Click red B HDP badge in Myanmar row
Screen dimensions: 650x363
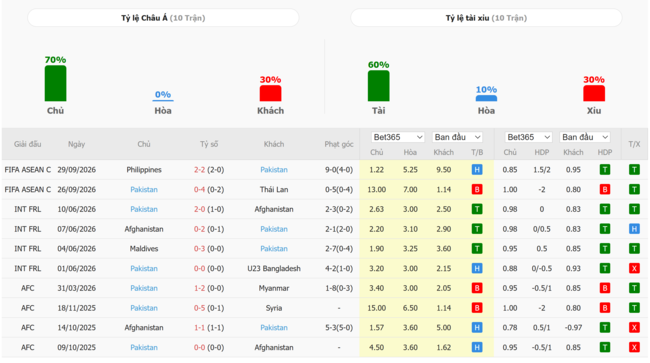[605, 288]
